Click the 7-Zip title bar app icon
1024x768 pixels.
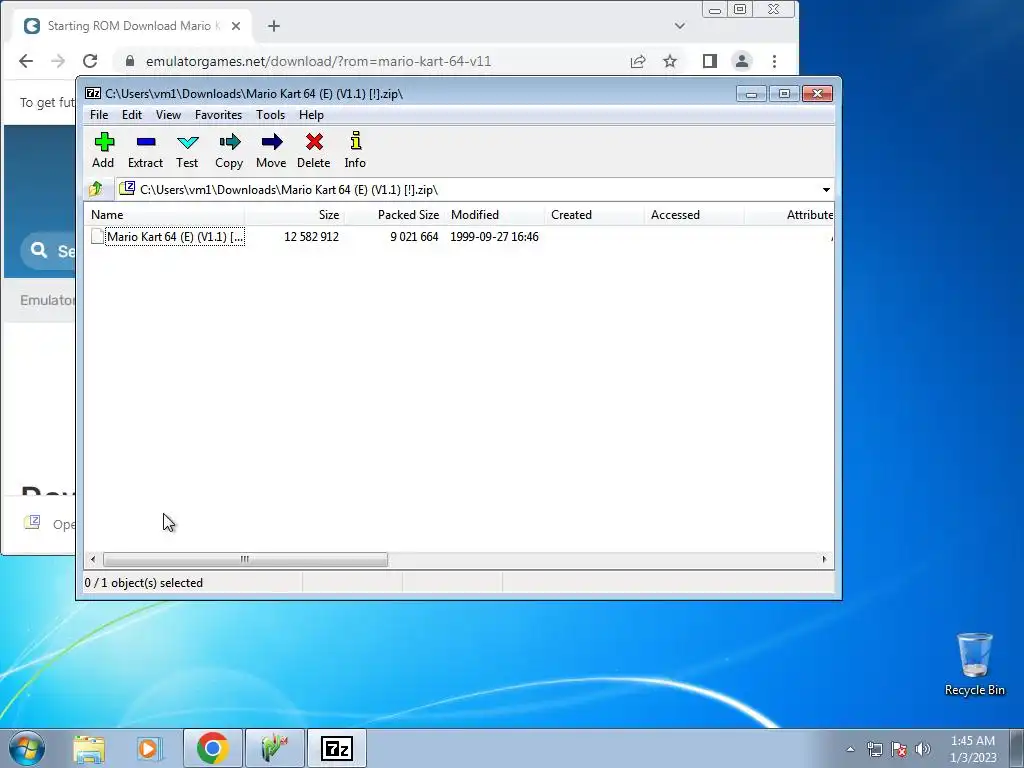point(93,93)
